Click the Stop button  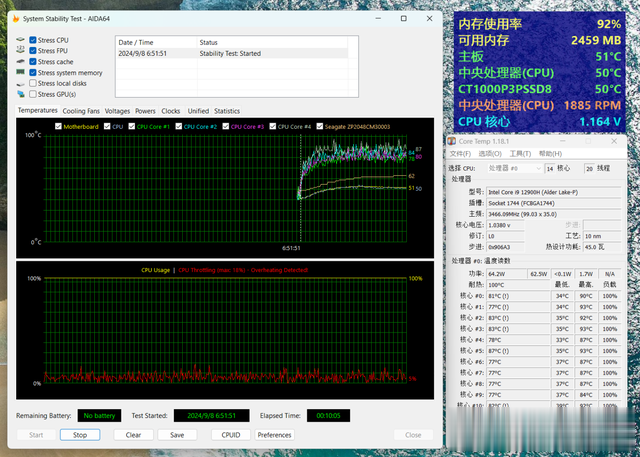(80, 435)
